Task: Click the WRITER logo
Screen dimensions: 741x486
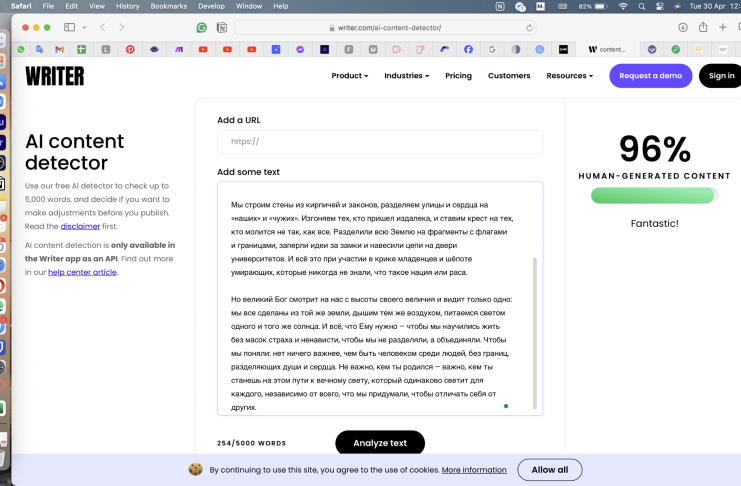Action: pyautogui.click(x=55, y=76)
